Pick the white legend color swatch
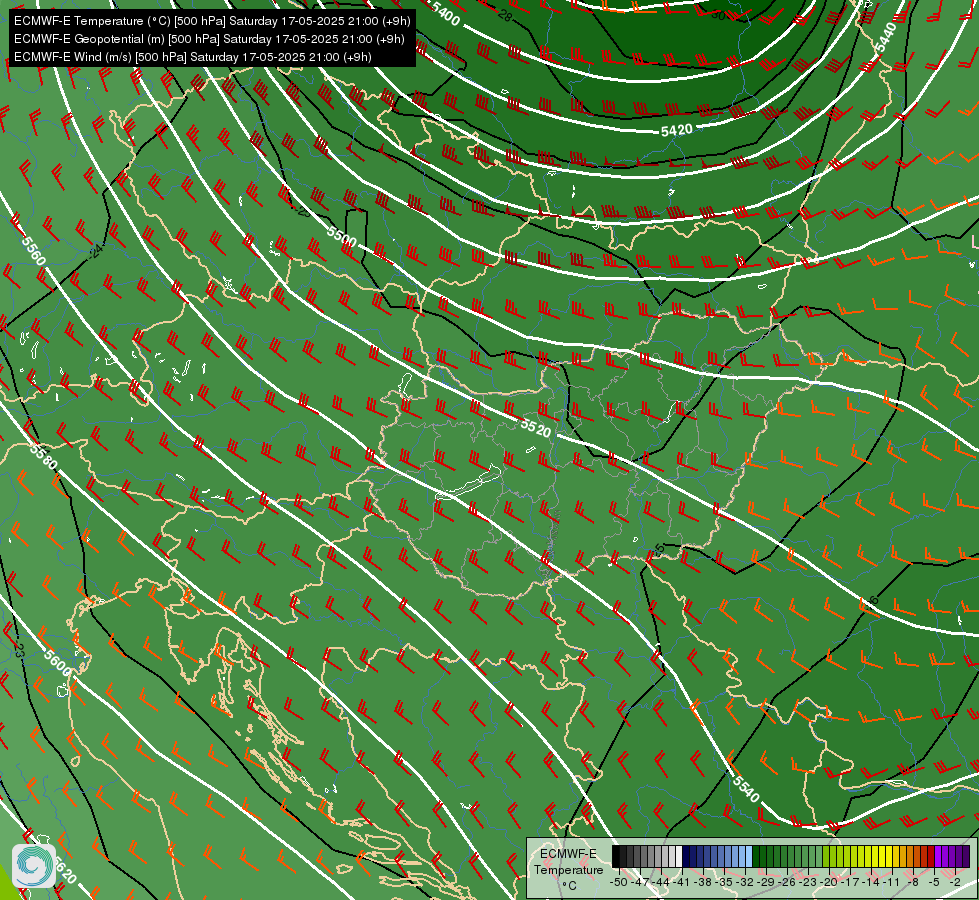979x900 pixels. coord(679,856)
